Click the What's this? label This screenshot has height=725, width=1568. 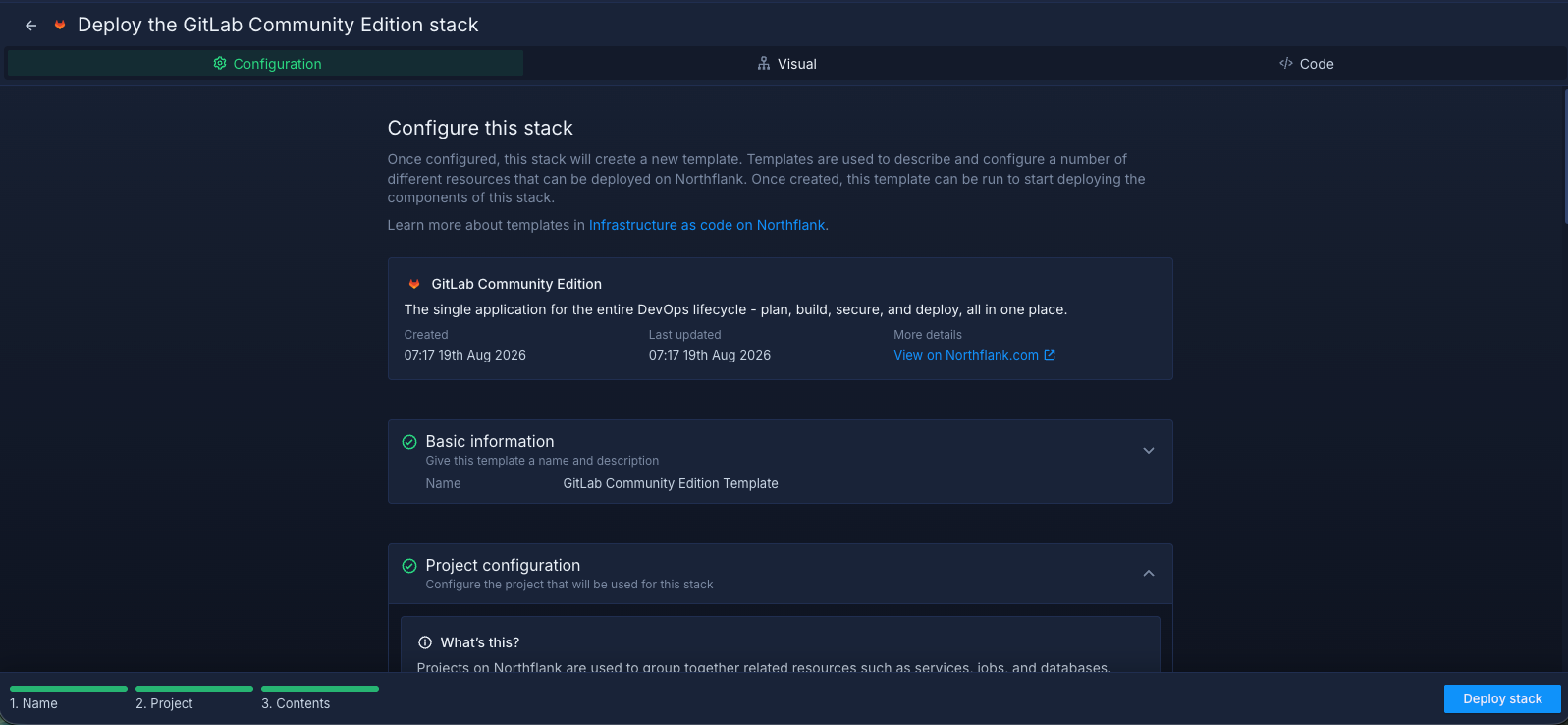[x=480, y=642]
